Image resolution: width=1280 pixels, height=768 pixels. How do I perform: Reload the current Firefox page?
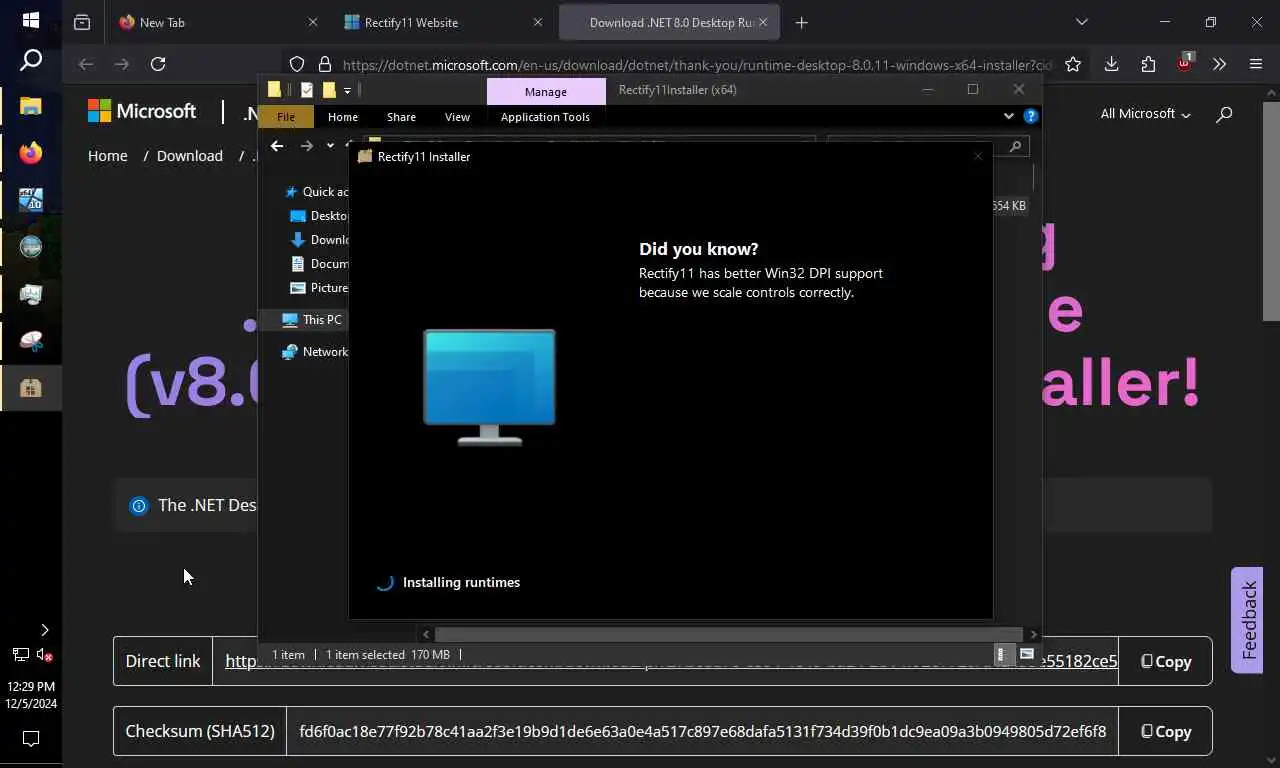[x=158, y=64]
